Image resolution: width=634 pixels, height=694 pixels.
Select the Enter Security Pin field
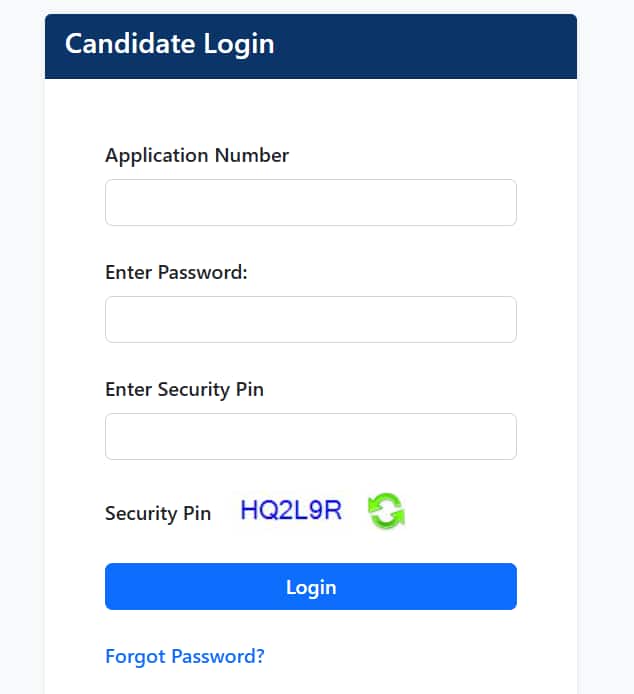click(310, 437)
